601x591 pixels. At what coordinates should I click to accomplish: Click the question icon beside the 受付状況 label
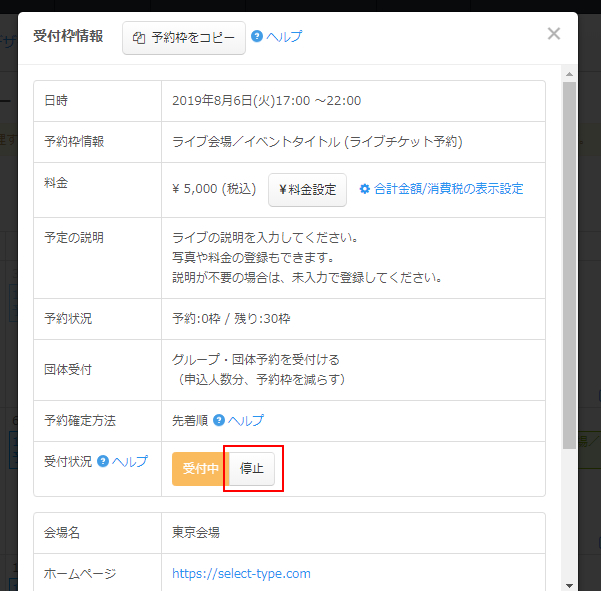[102, 462]
